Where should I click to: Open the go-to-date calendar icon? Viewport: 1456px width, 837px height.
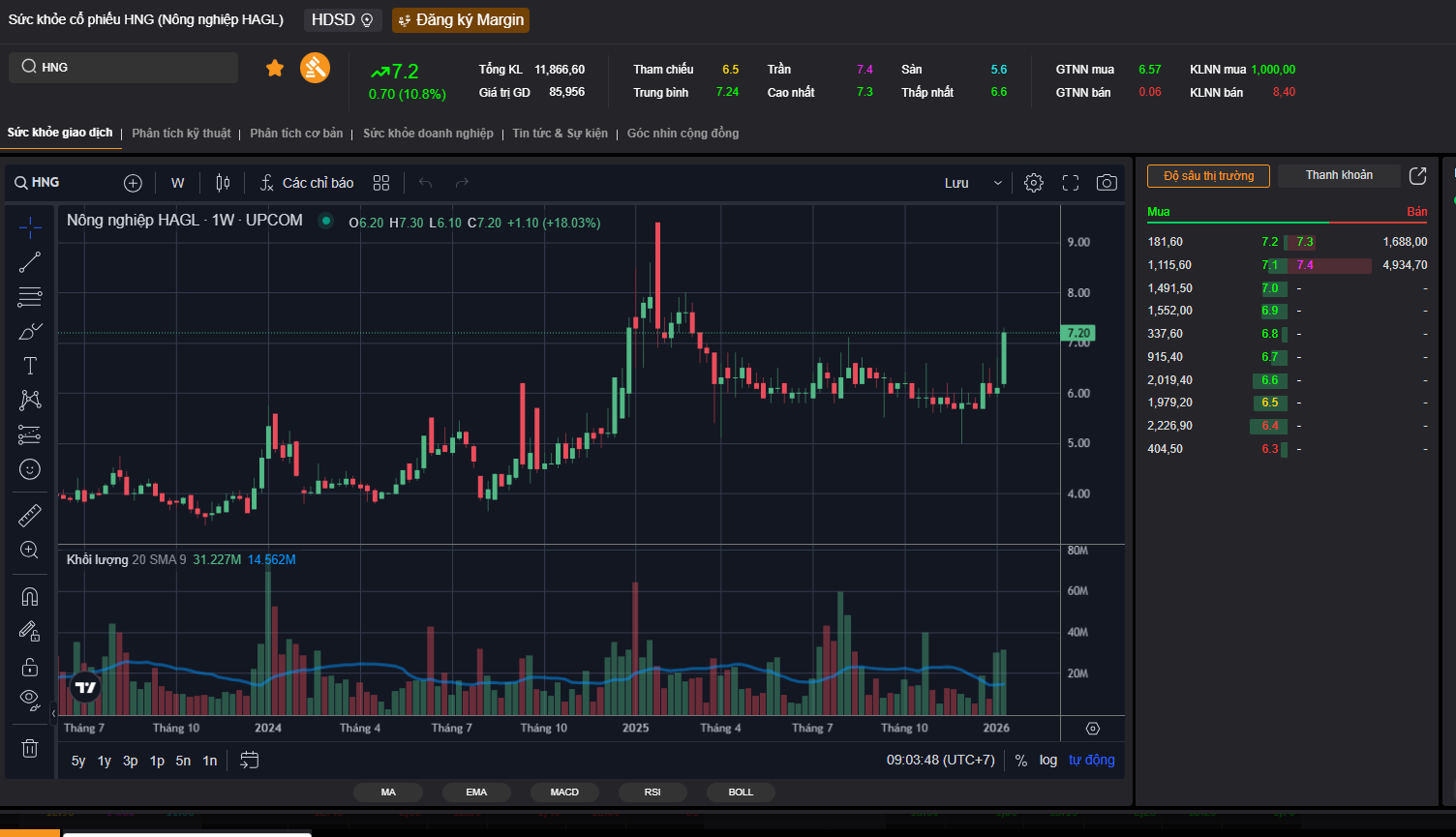click(x=250, y=761)
